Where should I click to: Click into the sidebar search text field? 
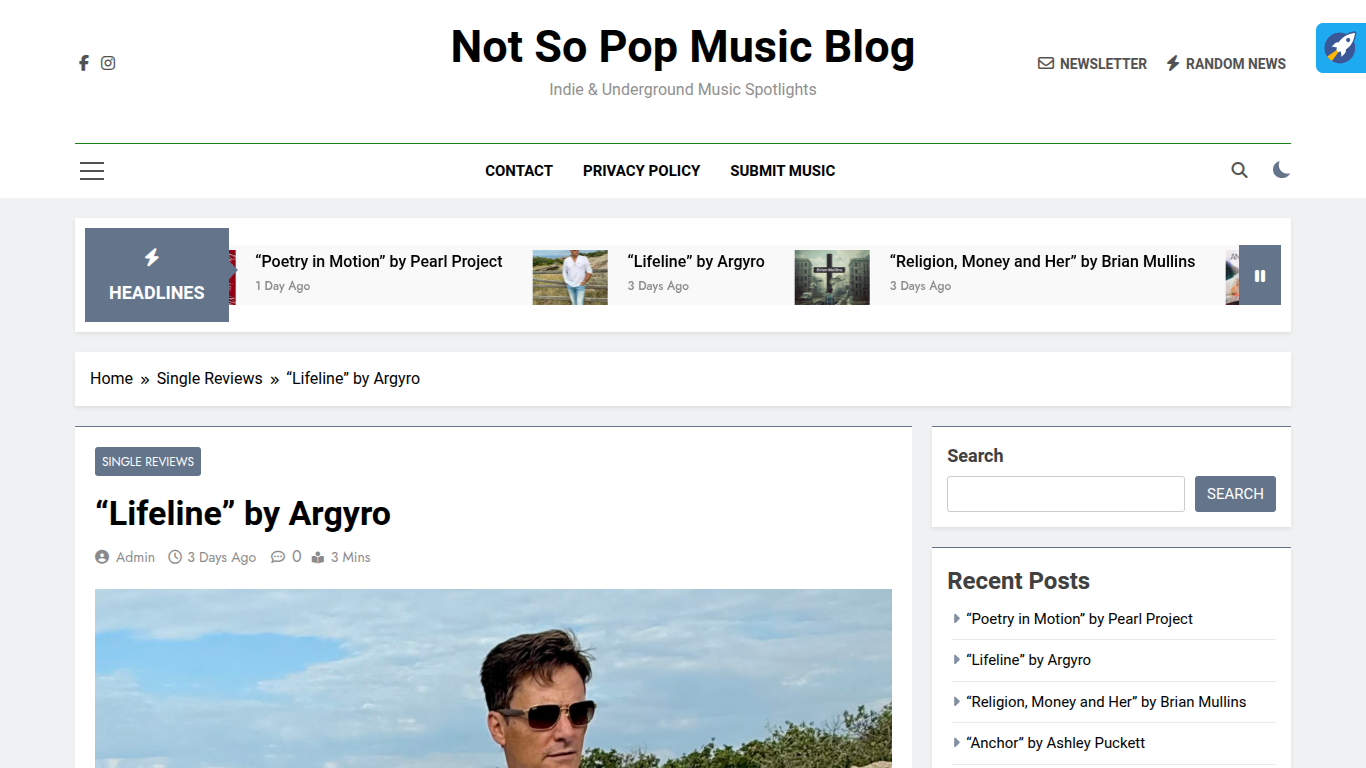click(x=1065, y=494)
